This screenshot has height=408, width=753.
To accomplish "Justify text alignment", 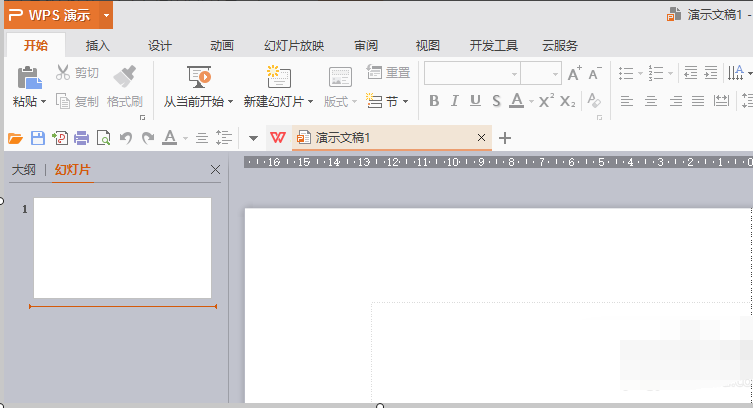I will pos(698,101).
